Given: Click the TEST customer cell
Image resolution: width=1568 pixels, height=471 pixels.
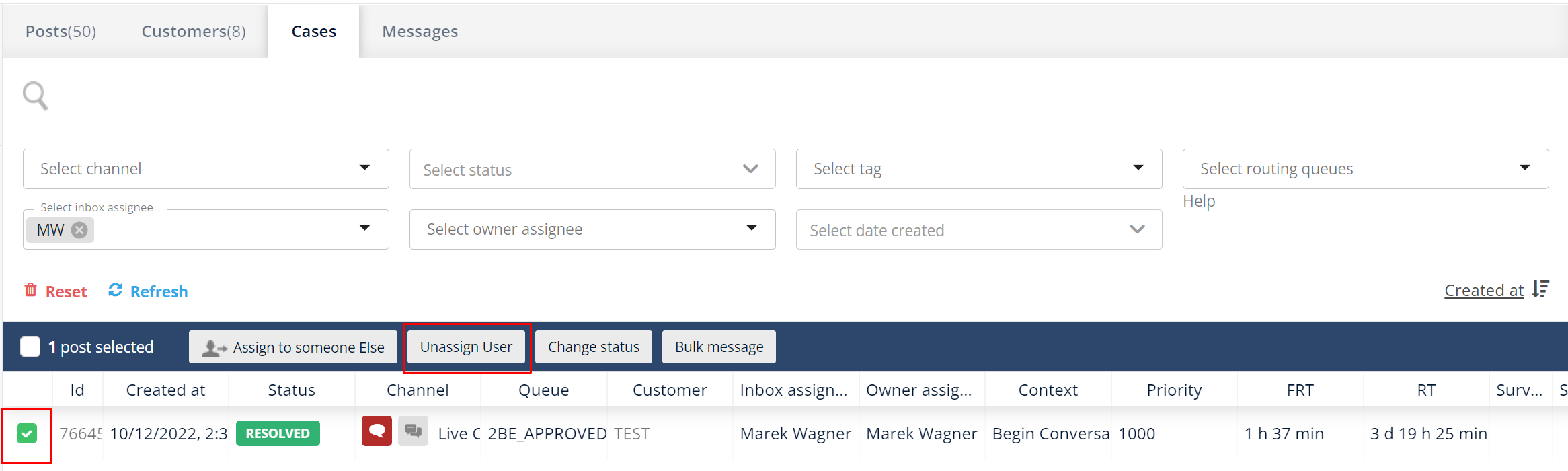Looking at the screenshot, I should pyautogui.click(x=631, y=434).
